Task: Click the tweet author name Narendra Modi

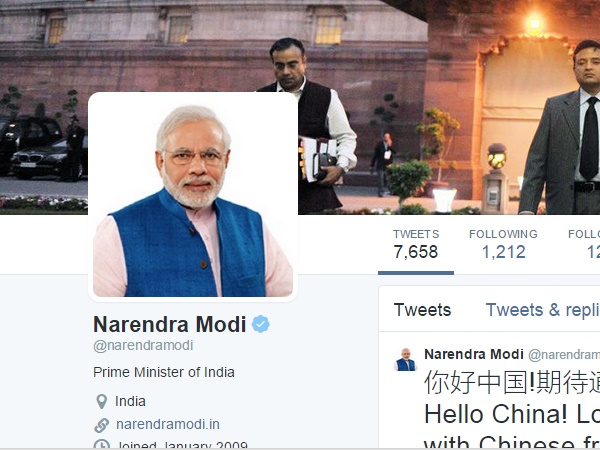Action: [x=474, y=354]
